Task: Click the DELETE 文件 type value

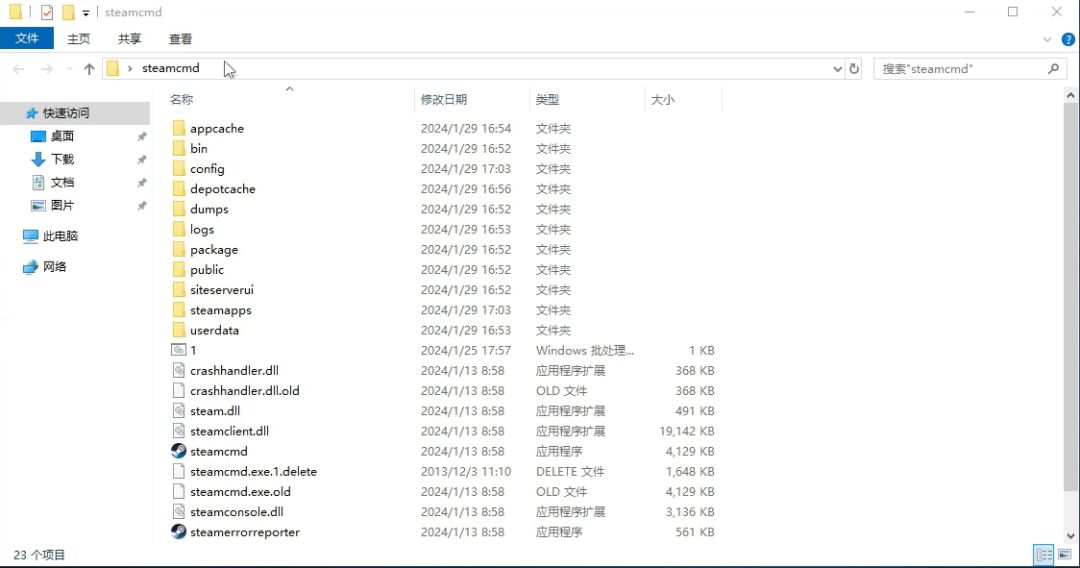Action: [570, 472]
